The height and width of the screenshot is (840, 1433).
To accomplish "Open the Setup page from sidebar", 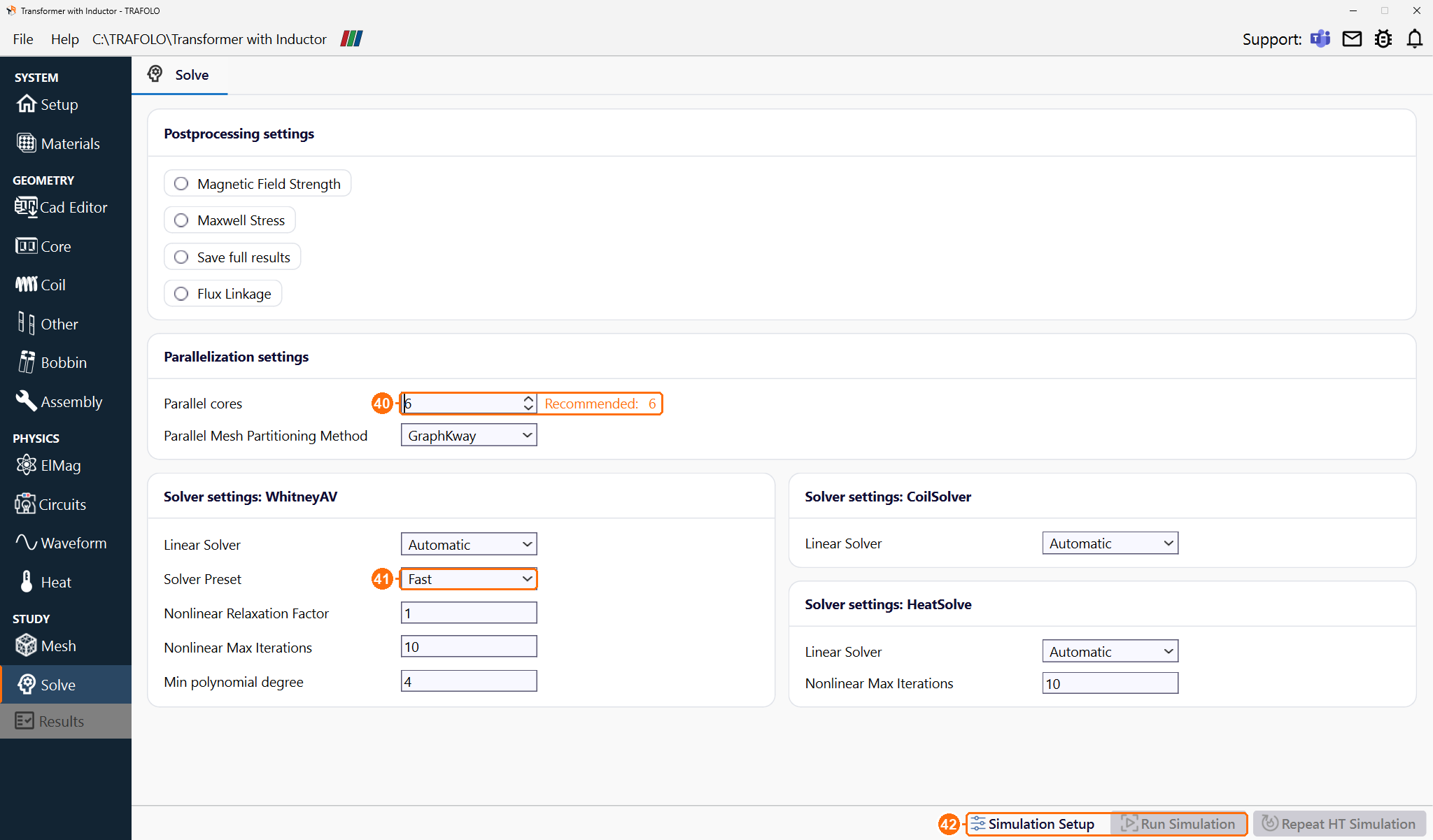I will click(47, 104).
